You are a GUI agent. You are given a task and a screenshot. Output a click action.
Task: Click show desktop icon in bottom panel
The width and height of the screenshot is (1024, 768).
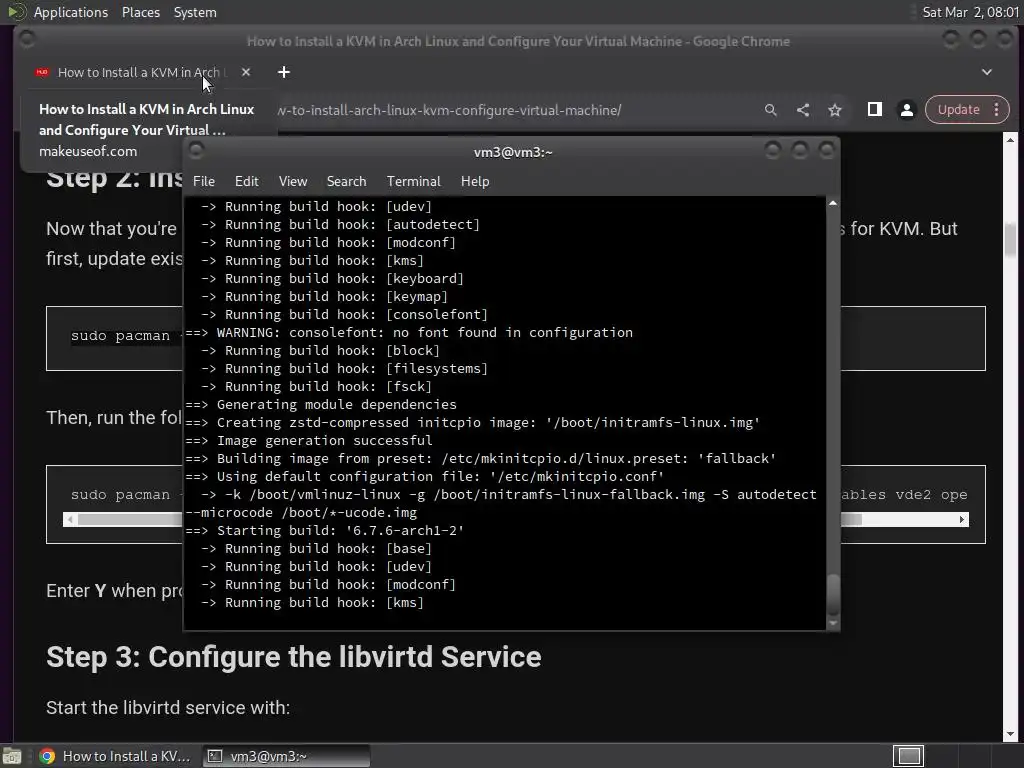[12, 756]
